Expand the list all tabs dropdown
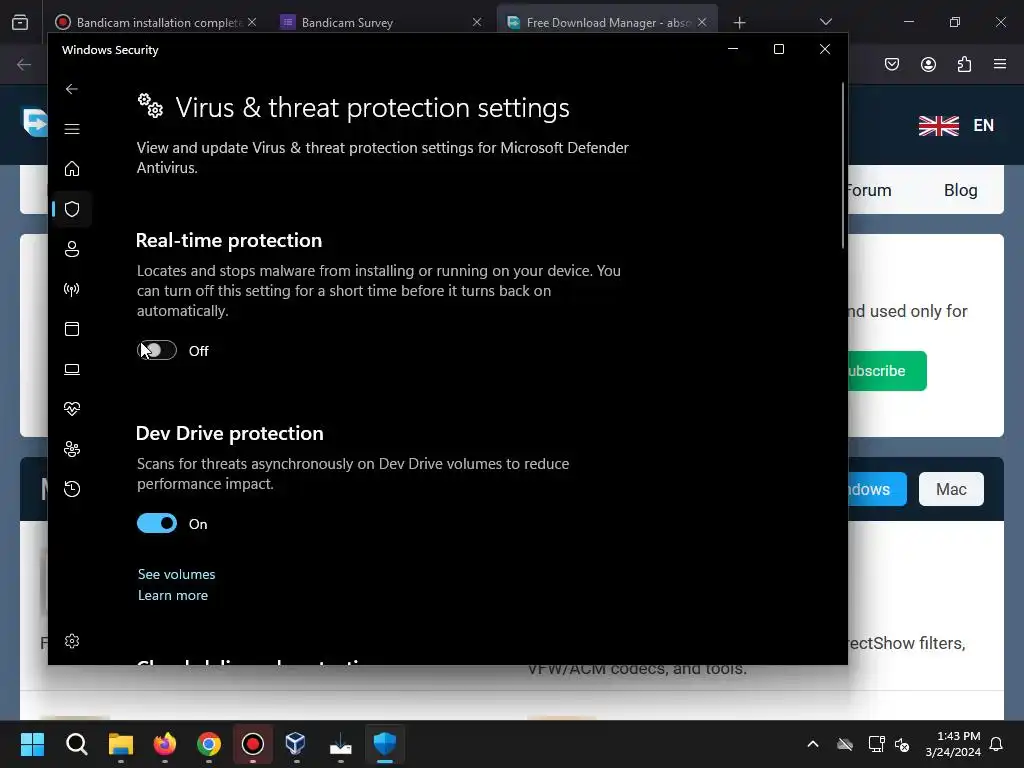The height and width of the screenshot is (768, 1024). pyautogui.click(x=825, y=22)
